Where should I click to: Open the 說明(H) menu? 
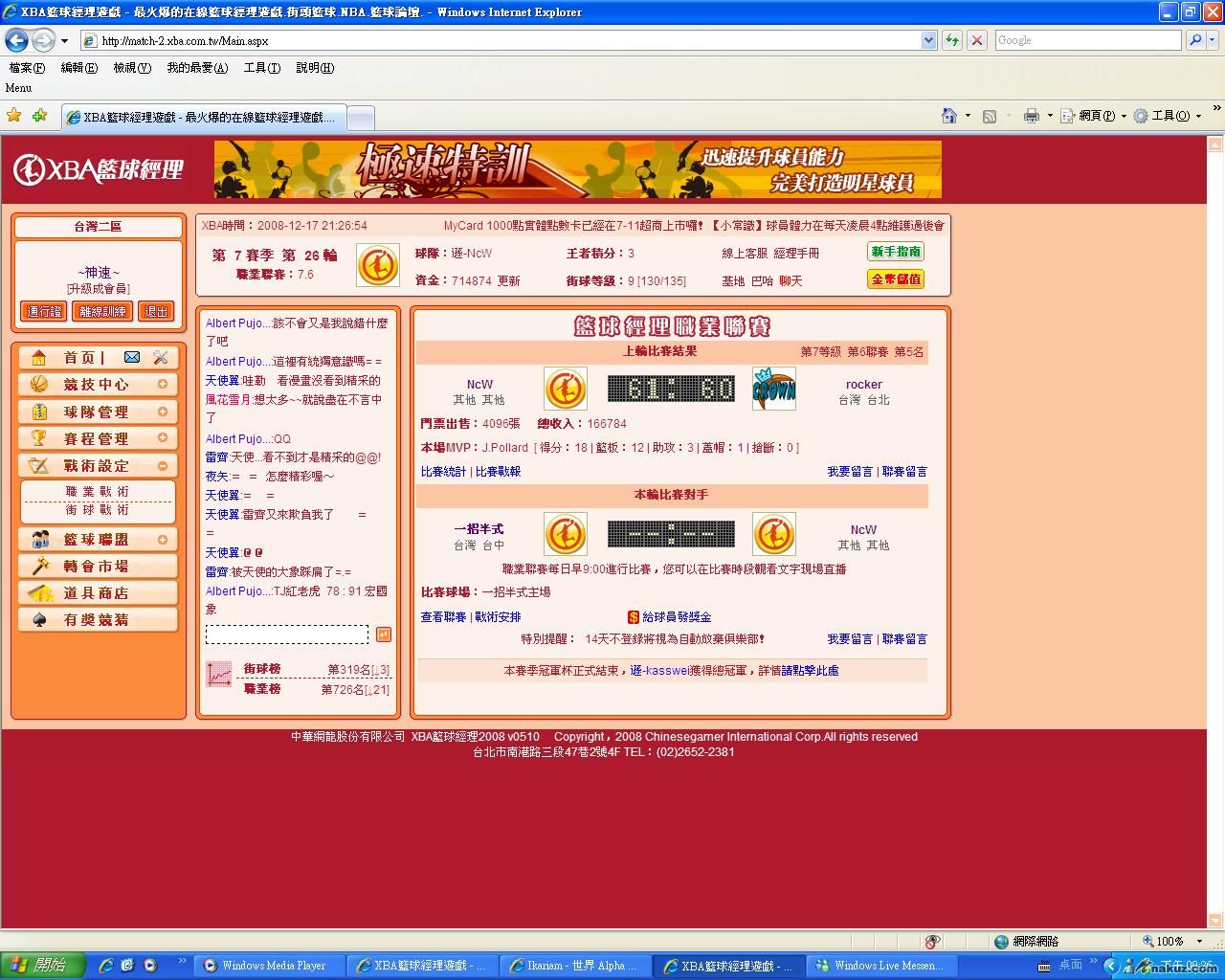(315, 68)
